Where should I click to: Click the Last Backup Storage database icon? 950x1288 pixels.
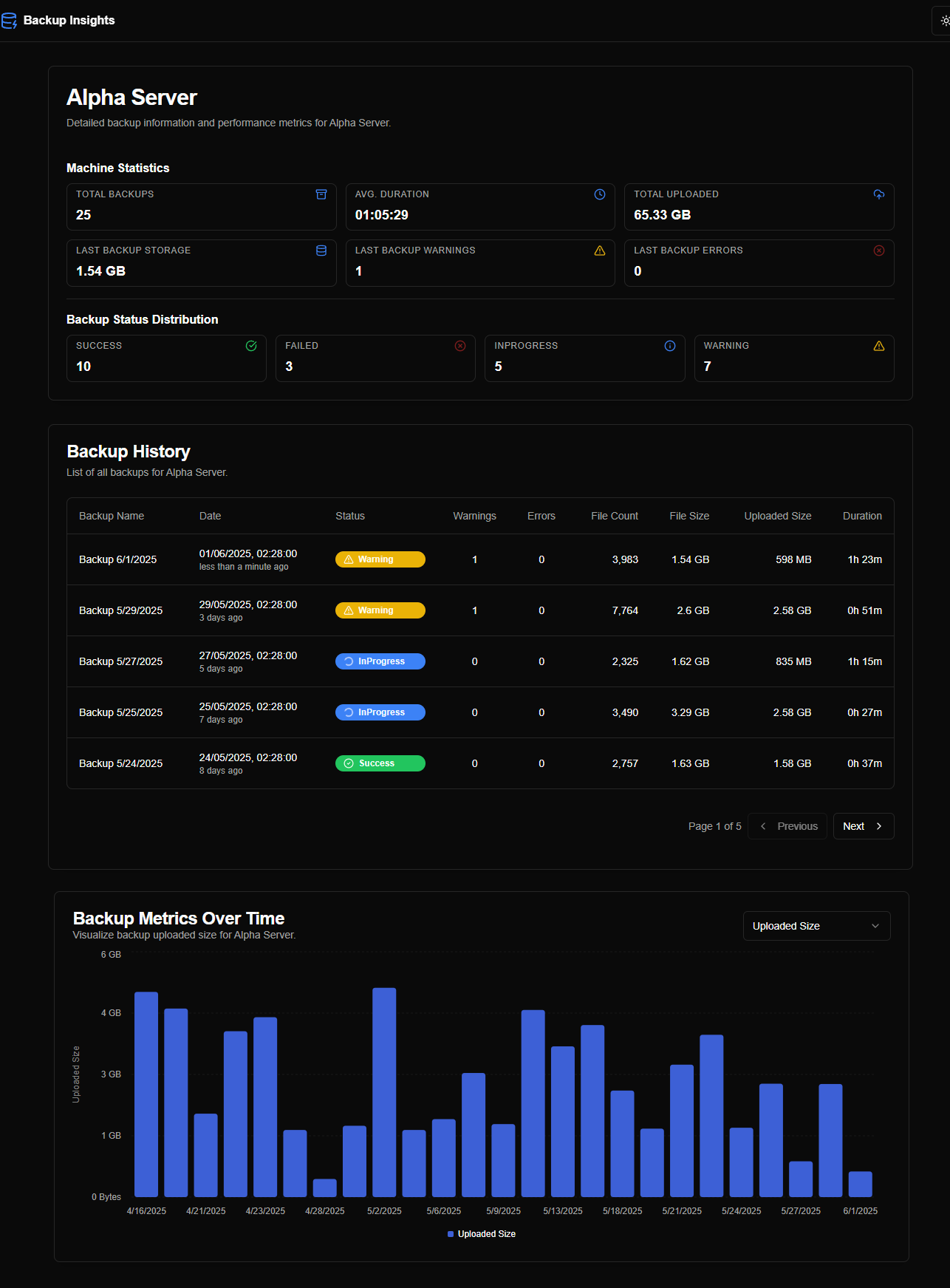pyautogui.click(x=321, y=251)
